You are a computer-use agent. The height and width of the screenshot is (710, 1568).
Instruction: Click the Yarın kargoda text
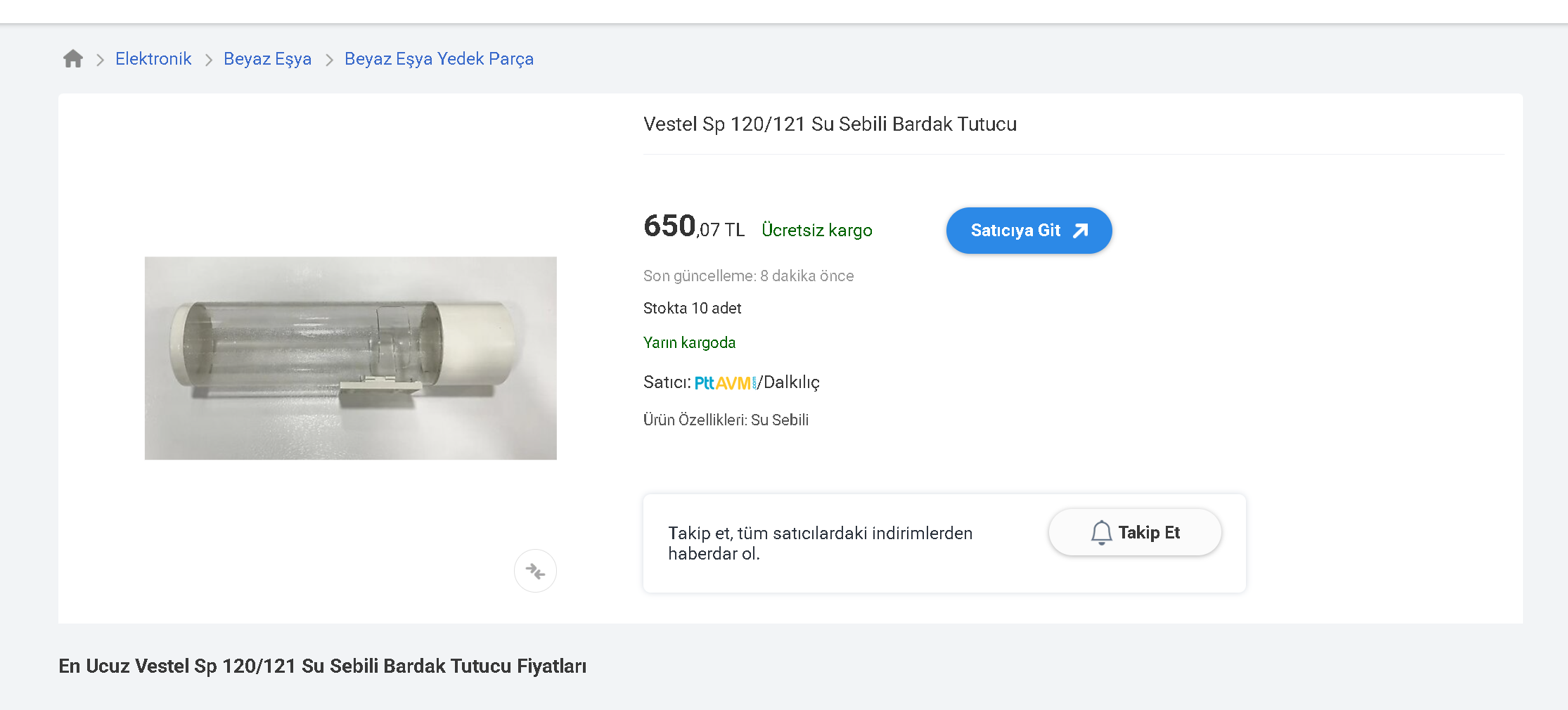point(689,343)
